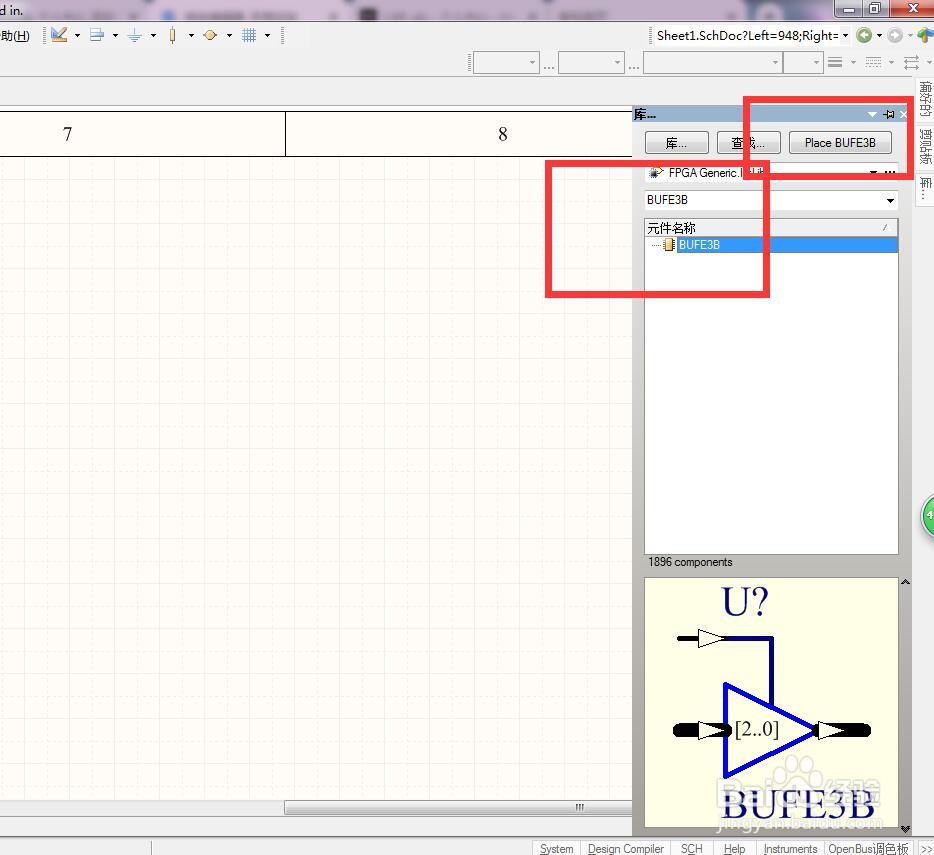Open the 帮助(H) help menu
The height and width of the screenshot is (855, 934).
[x=14, y=36]
